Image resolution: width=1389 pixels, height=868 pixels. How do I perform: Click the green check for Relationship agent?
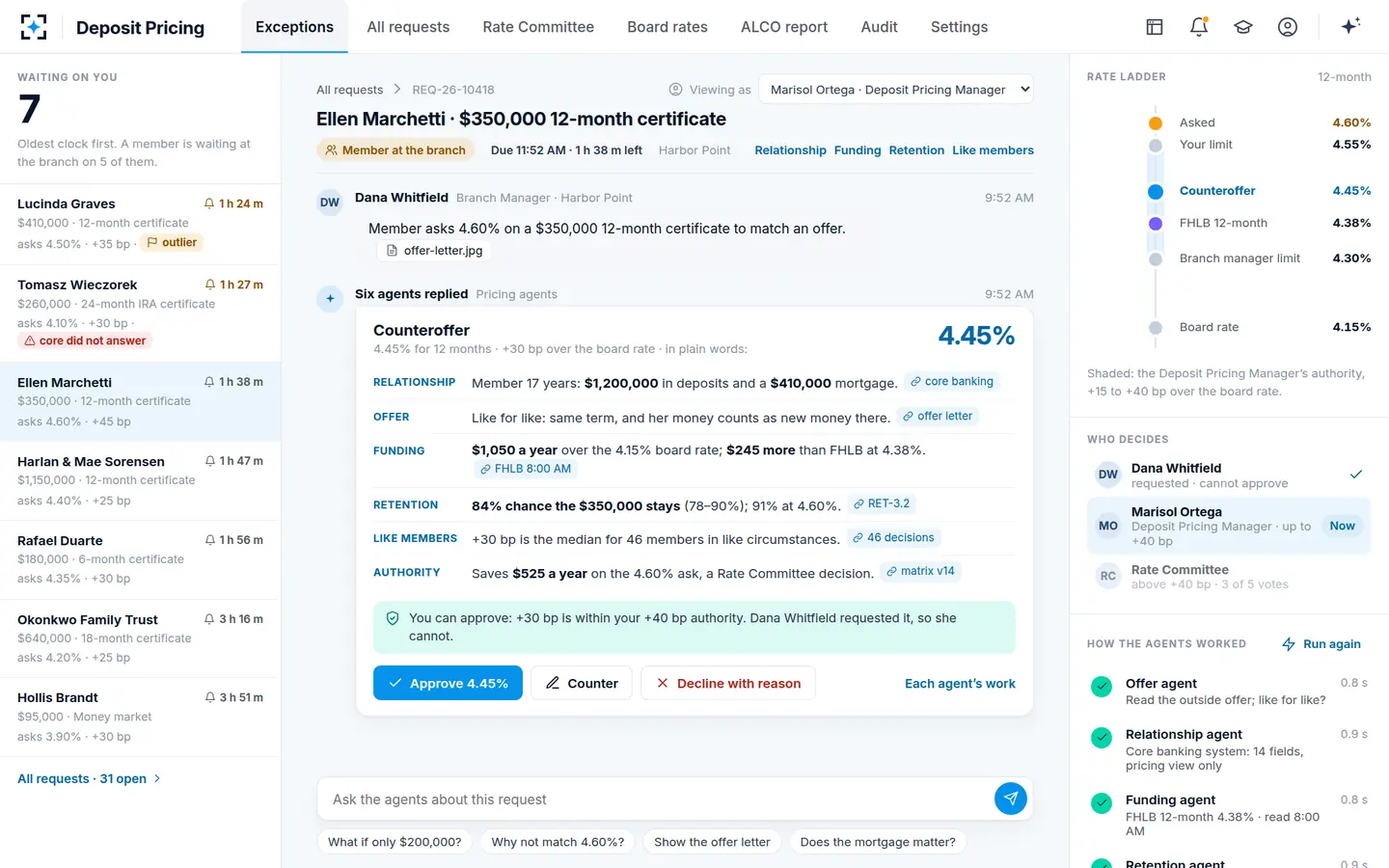click(1102, 738)
